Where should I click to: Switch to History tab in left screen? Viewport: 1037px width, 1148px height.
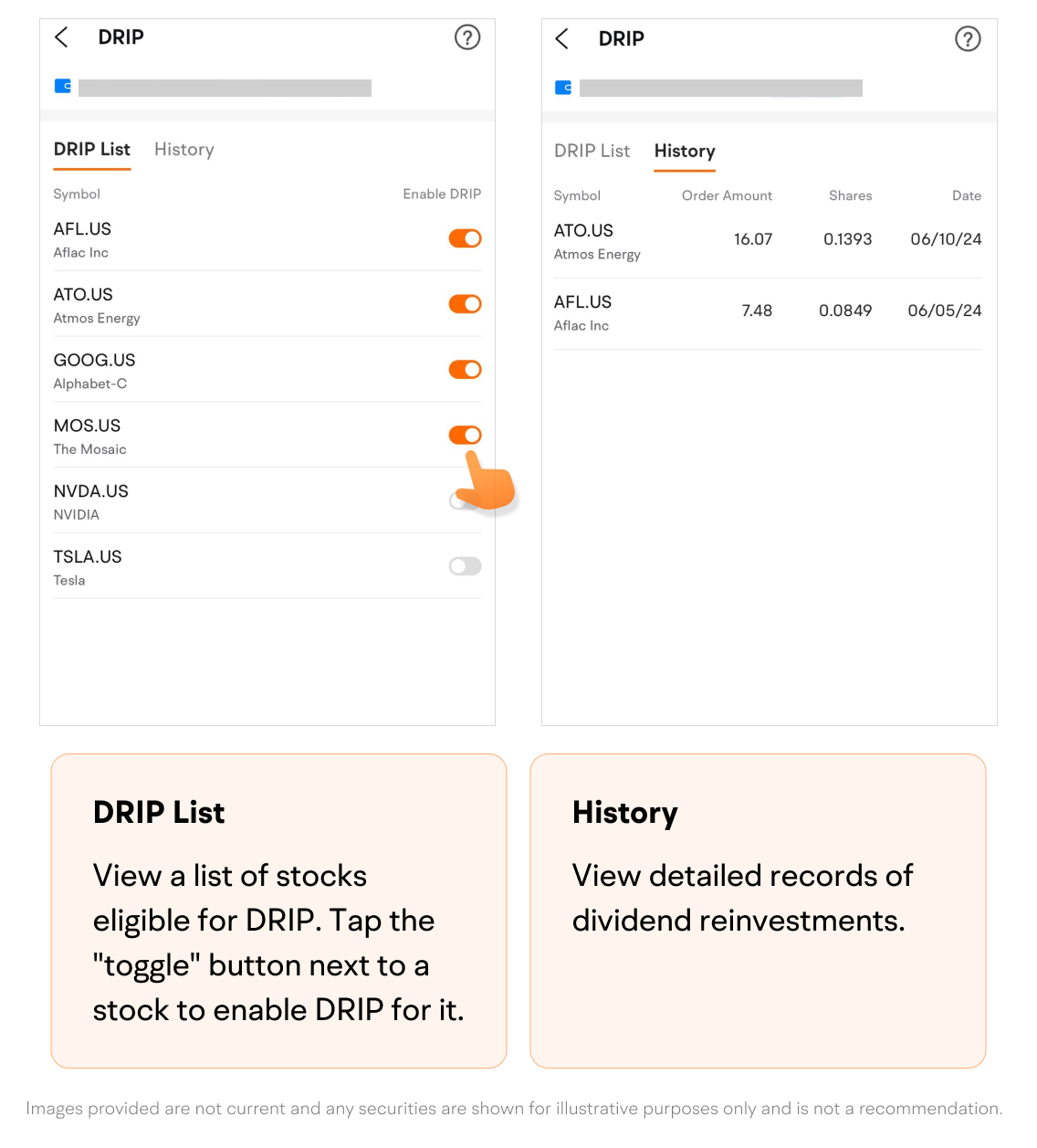tap(183, 150)
